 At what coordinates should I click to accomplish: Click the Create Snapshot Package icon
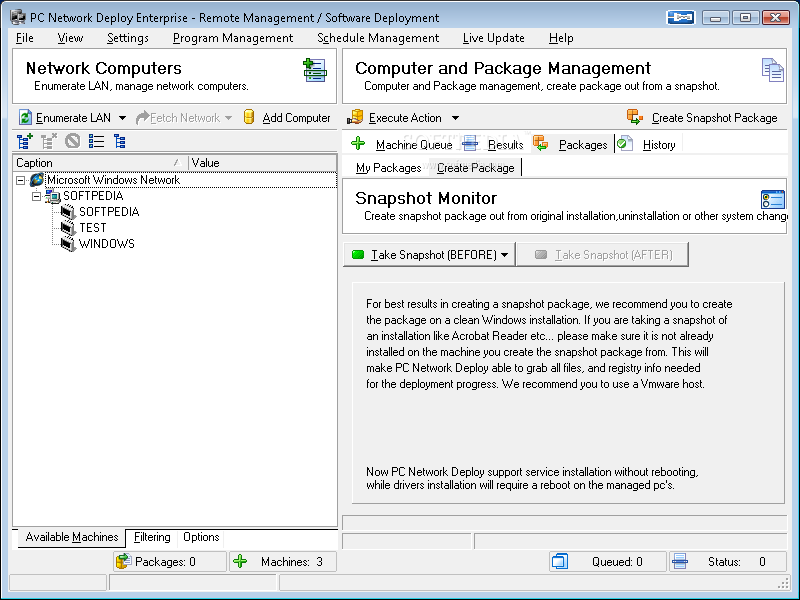[x=635, y=117]
